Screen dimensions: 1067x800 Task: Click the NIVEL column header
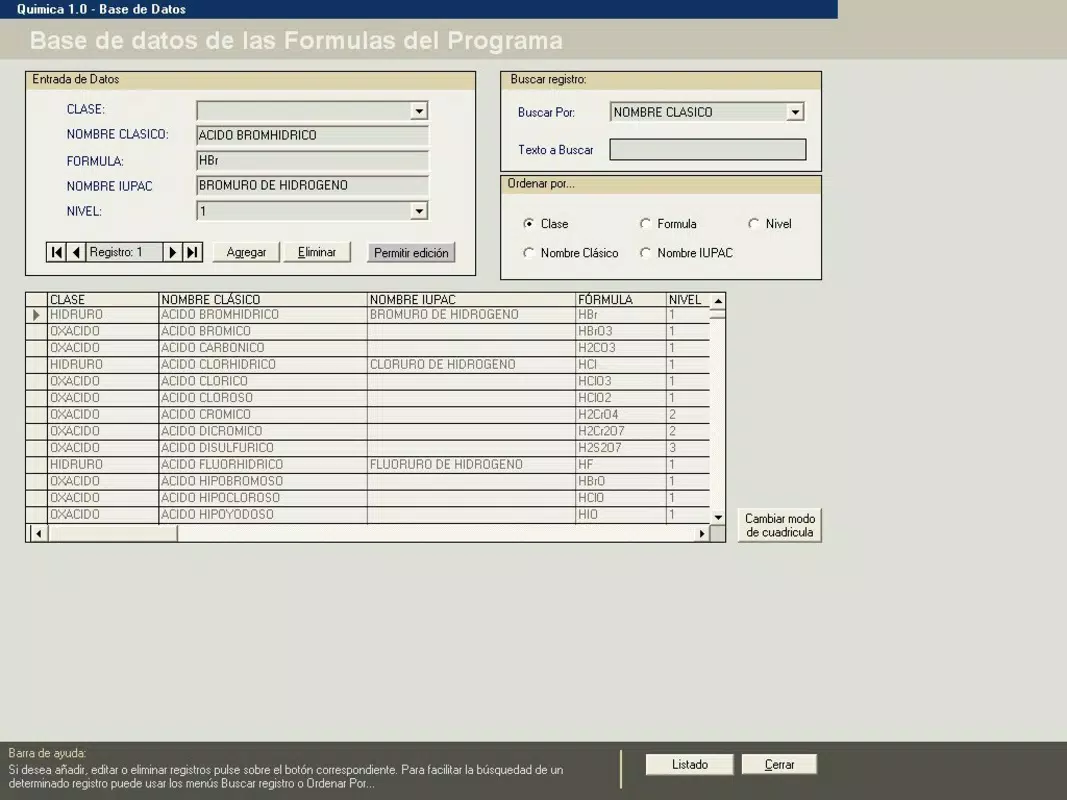688,300
